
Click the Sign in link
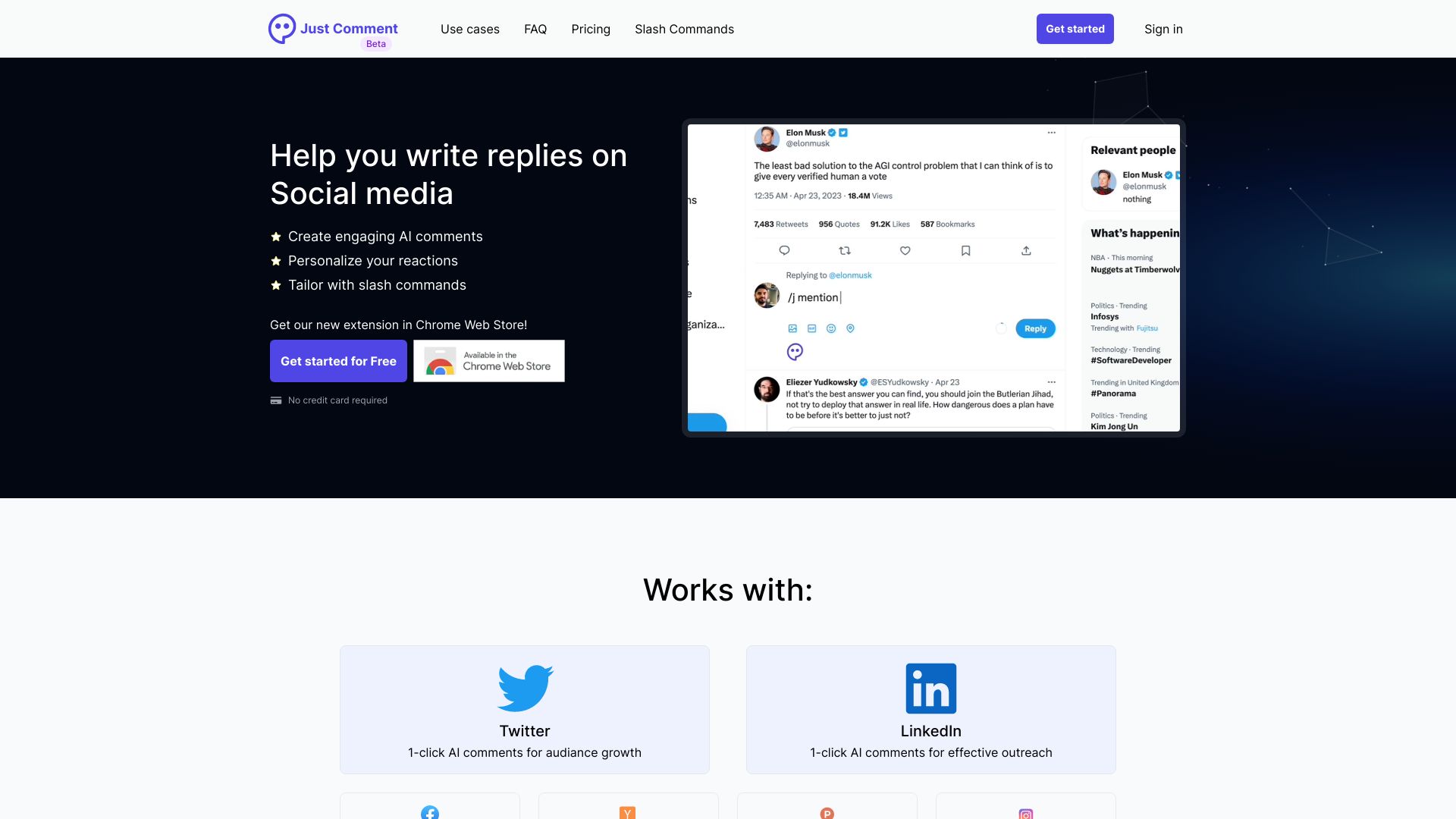pyautogui.click(x=1163, y=28)
